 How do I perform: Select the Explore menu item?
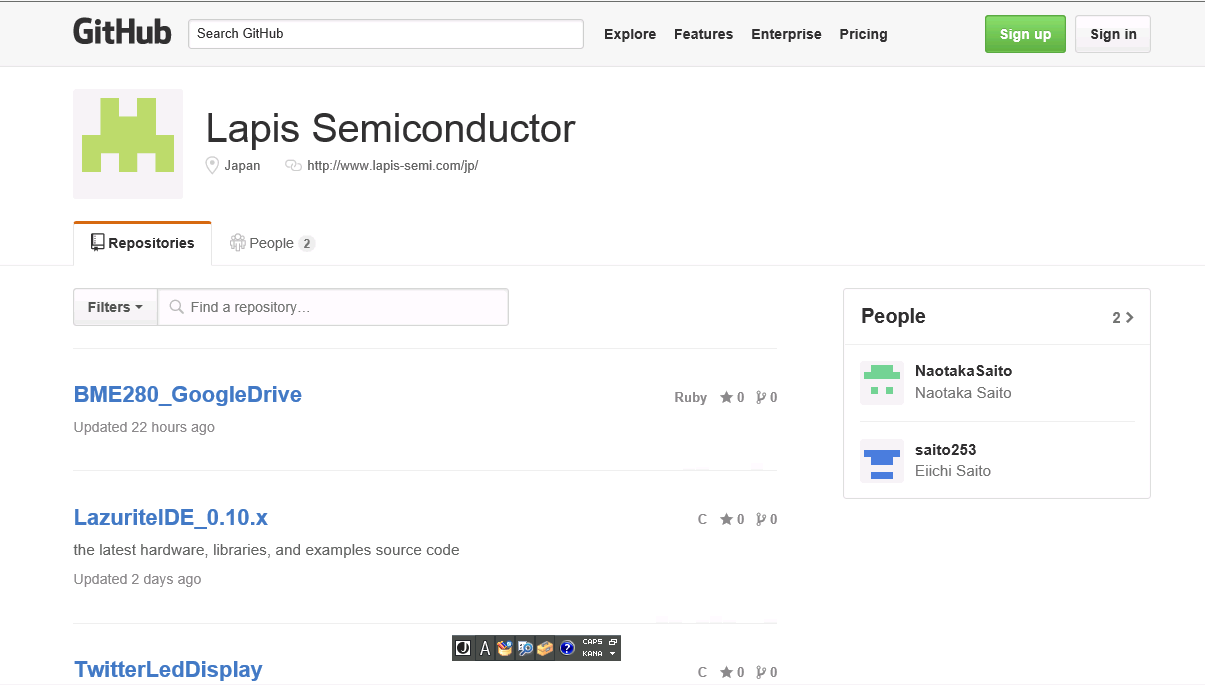pos(630,34)
